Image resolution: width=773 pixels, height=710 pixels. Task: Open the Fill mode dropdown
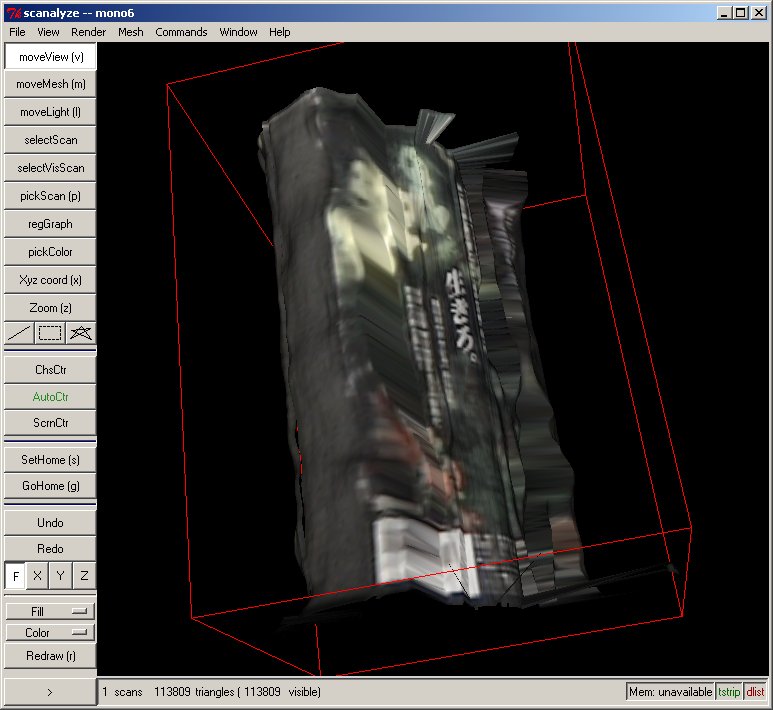[x=50, y=611]
